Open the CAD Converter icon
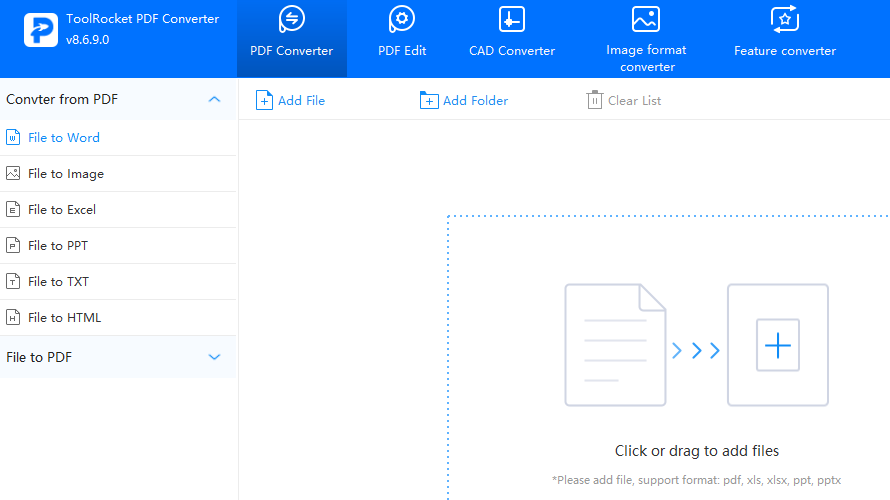The image size is (890, 500). pos(512,19)
